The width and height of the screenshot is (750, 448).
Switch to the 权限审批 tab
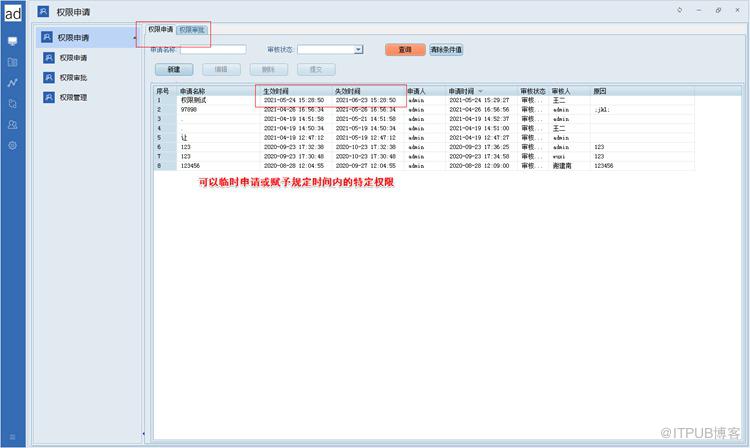click(x=192, y=30)
